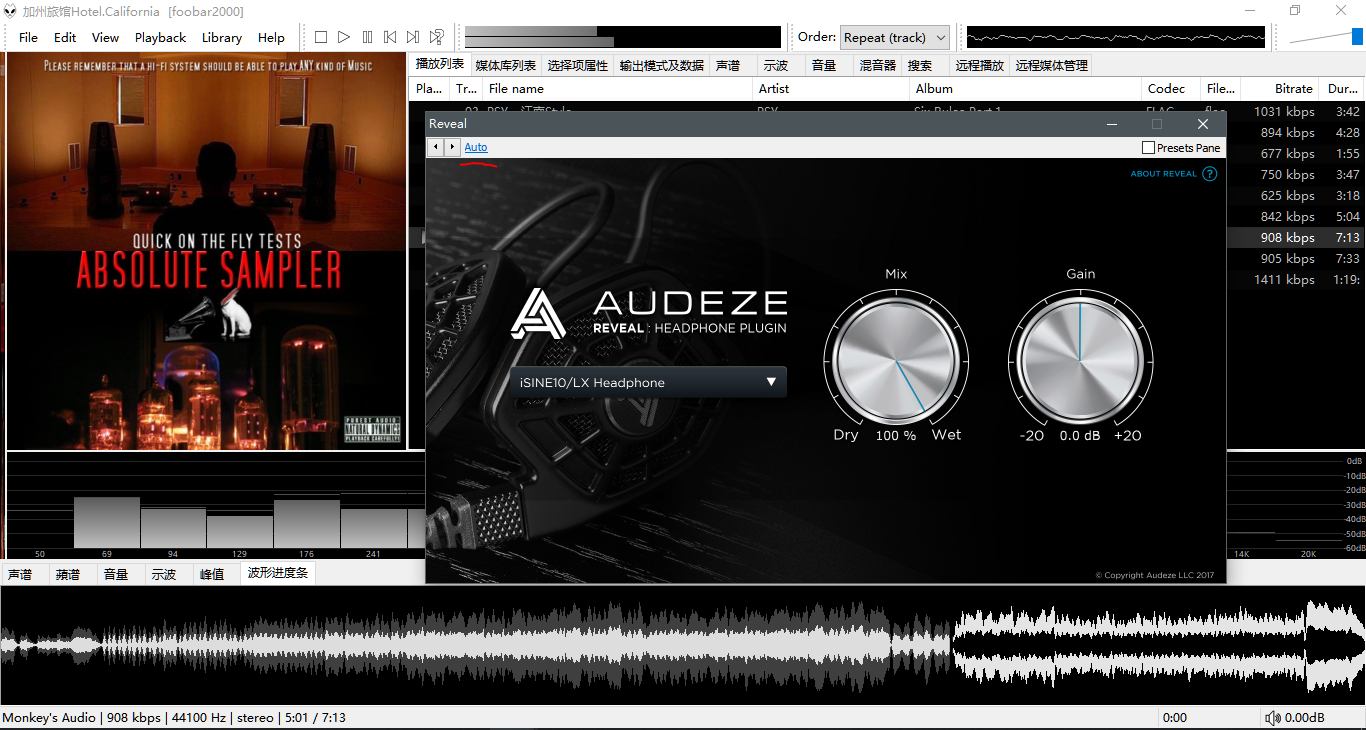The width and height of the screenshot is (1366, 730).
Task: Expand the iSINE10/LX Headphone selector
Action: [x=648, y=382]
